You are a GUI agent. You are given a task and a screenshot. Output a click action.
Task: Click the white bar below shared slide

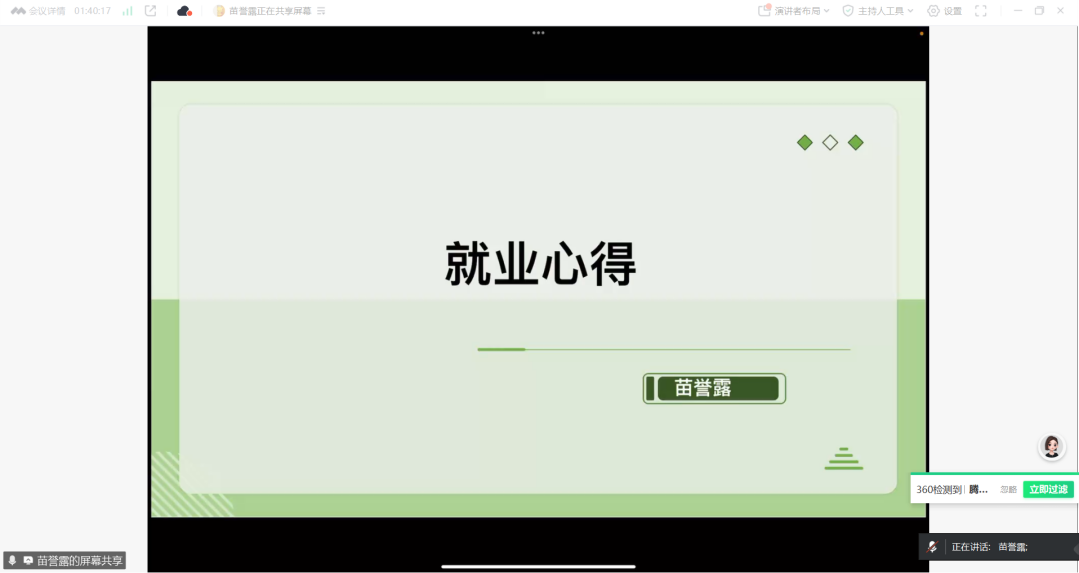click(538, 566)
